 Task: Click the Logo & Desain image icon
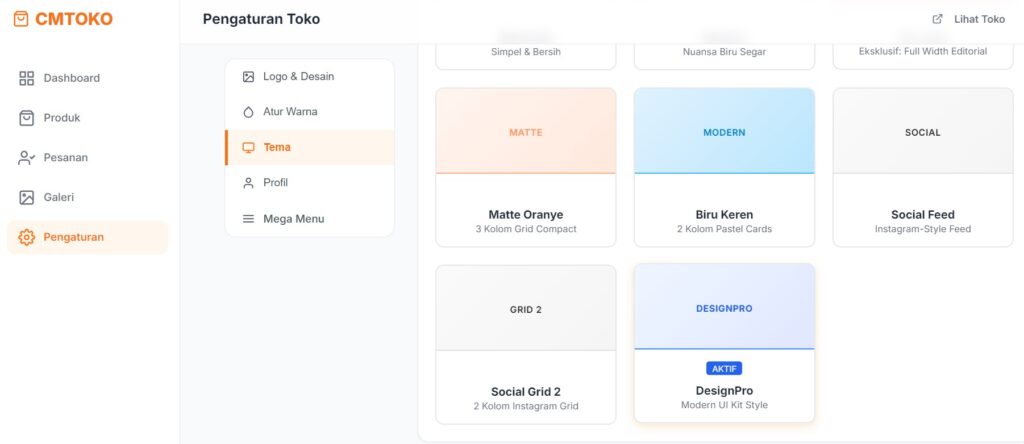coord(248,77)
